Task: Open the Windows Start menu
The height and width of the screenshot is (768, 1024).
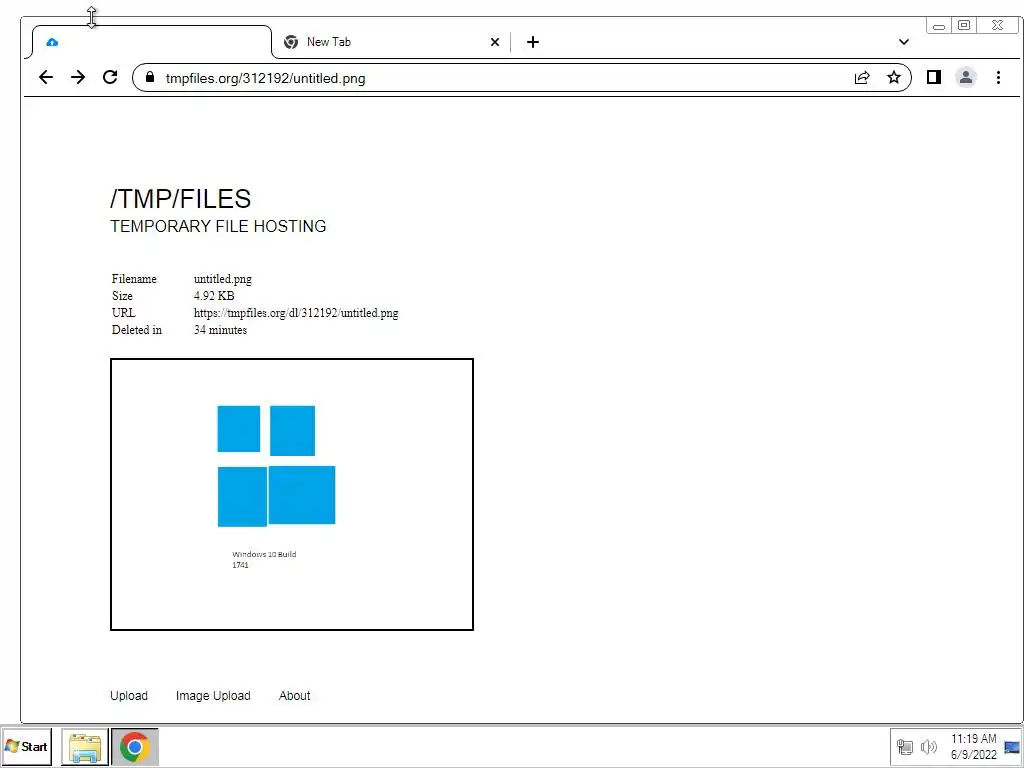Action: click(x=26, y=746)
